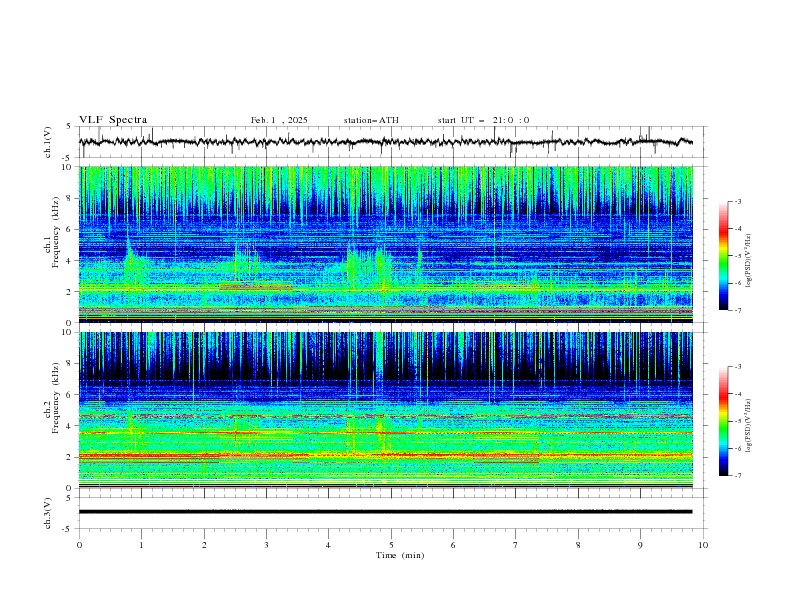Click the 'Time (min)' axis title
This screenshot has height=612, width=792.
[x=400, y=555]
